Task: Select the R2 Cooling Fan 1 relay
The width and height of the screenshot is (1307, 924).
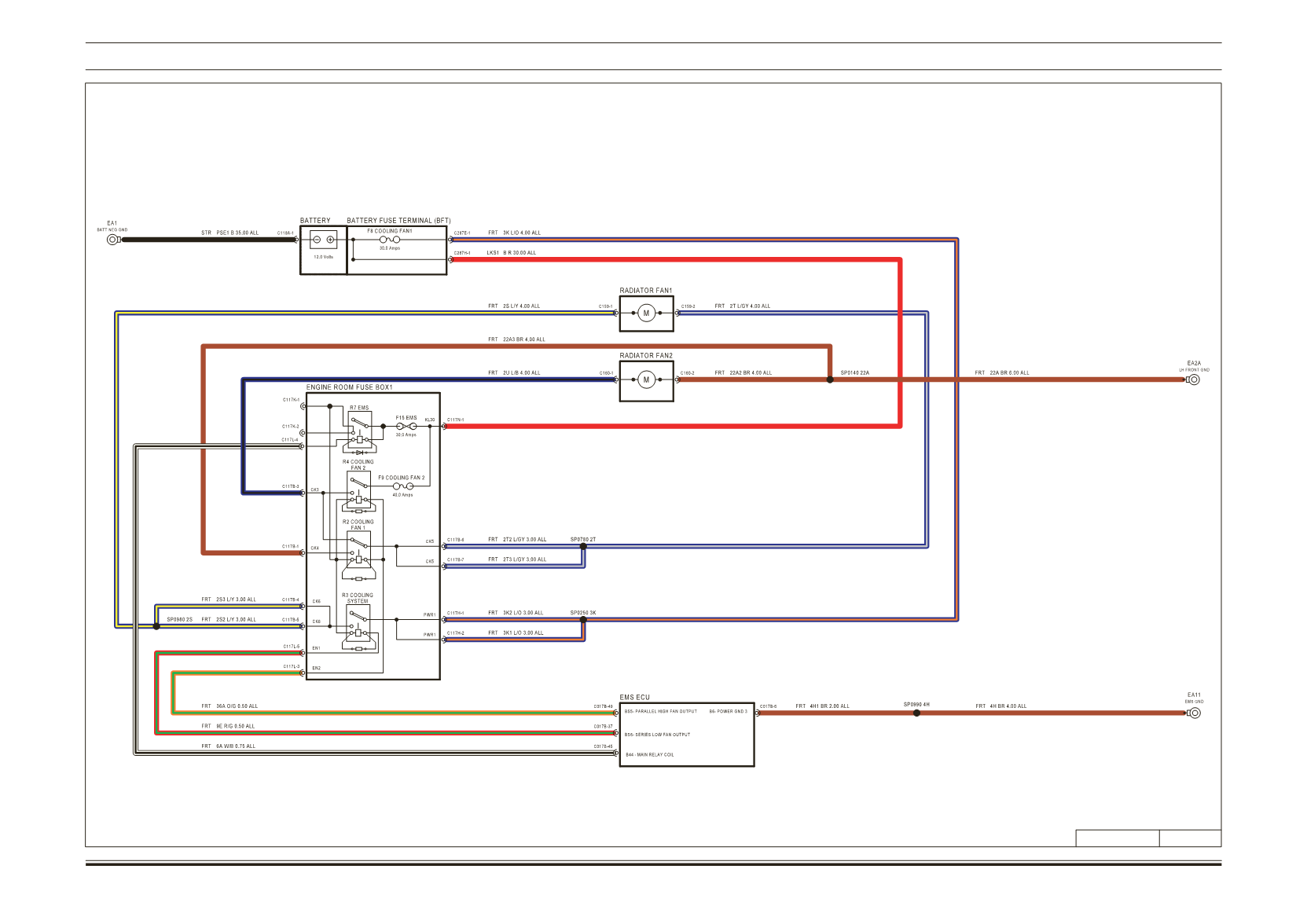Action: click(x=359, y=554)
